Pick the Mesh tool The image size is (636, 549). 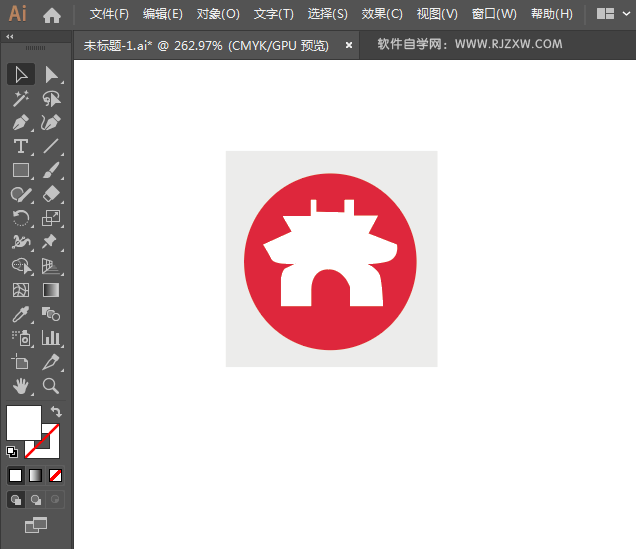[x=21, y=290]
